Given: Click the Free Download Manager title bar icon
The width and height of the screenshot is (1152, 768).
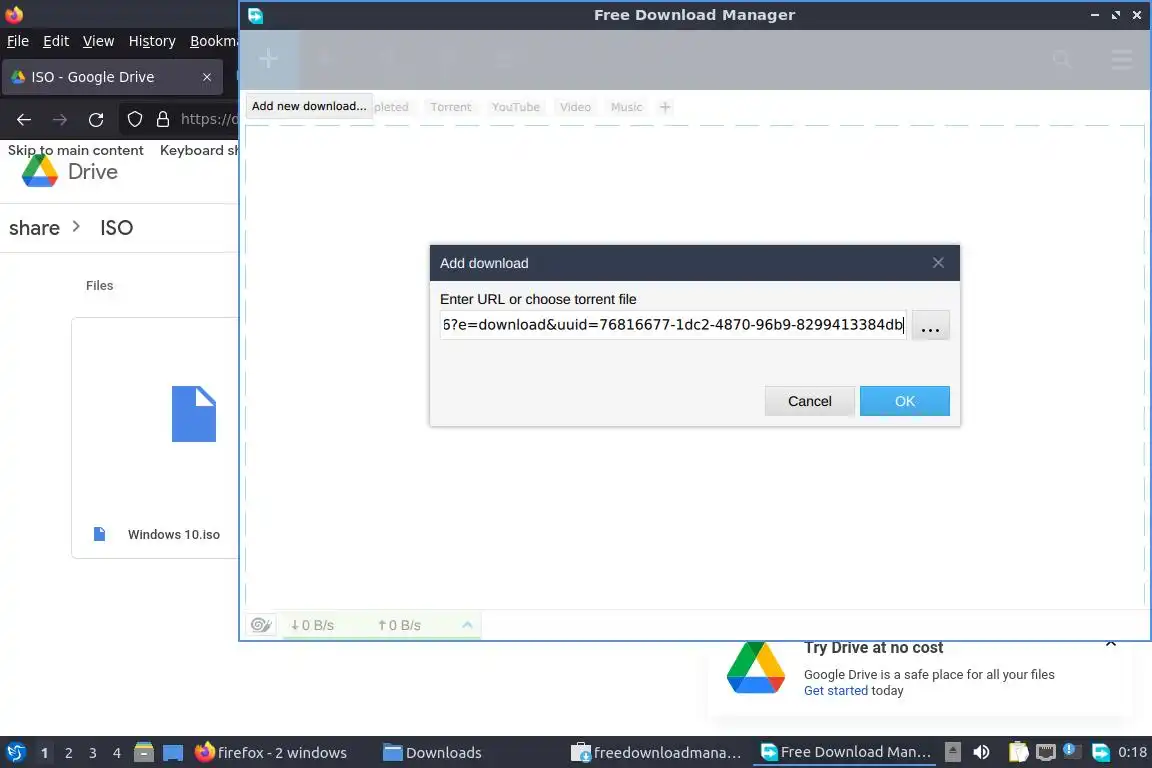Looking at the screenshot, I should [256, 15].
